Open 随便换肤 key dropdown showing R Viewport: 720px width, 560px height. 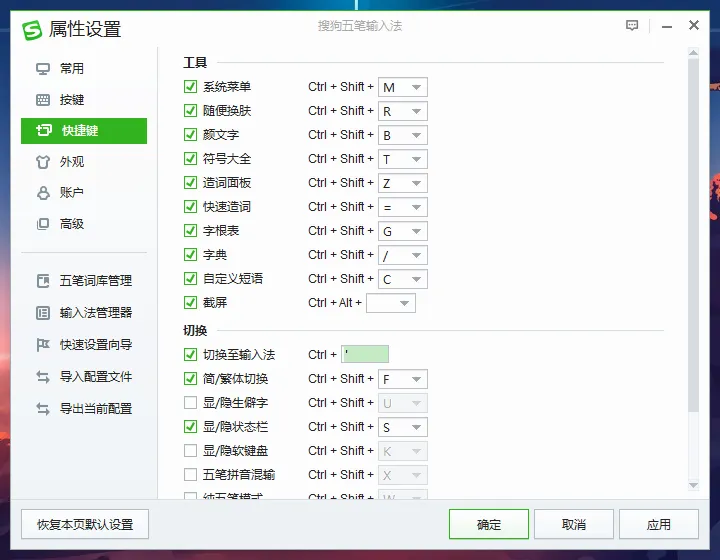(403, 111)
